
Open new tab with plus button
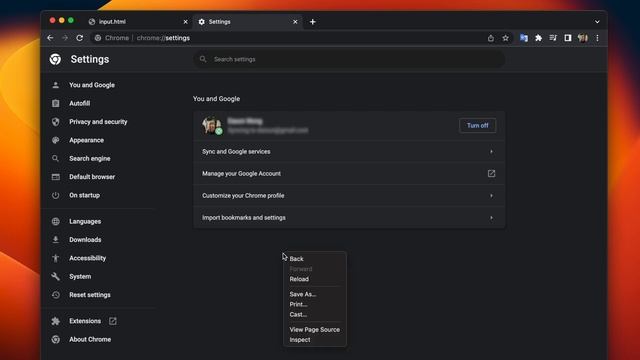(313, 22)
